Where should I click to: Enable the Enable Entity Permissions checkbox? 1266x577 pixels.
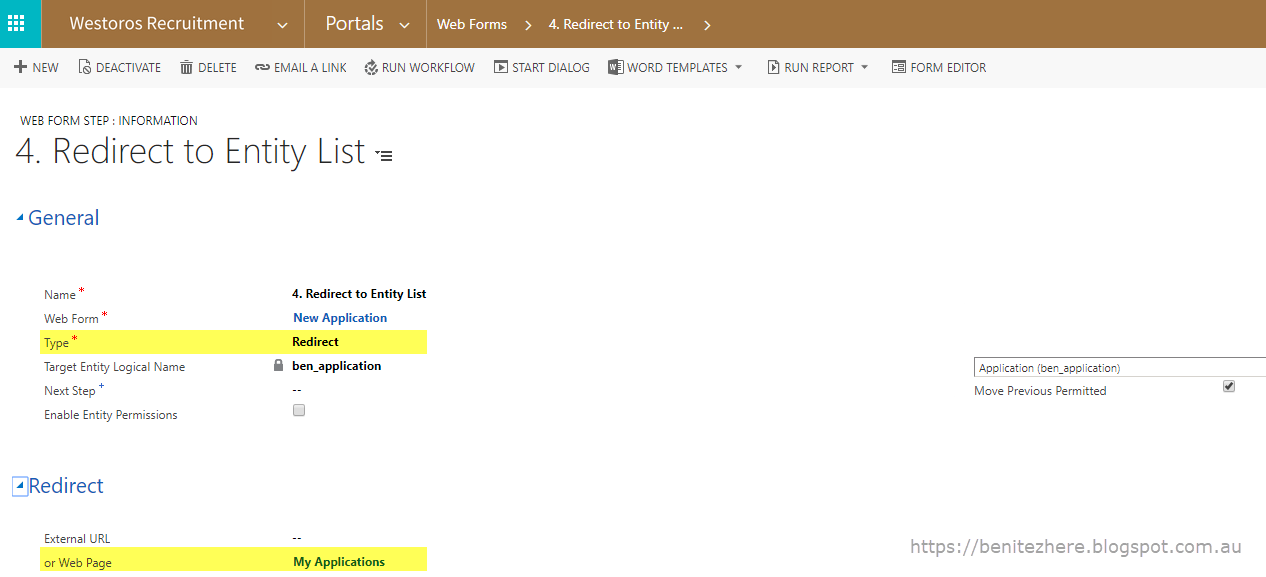[298, 410]
